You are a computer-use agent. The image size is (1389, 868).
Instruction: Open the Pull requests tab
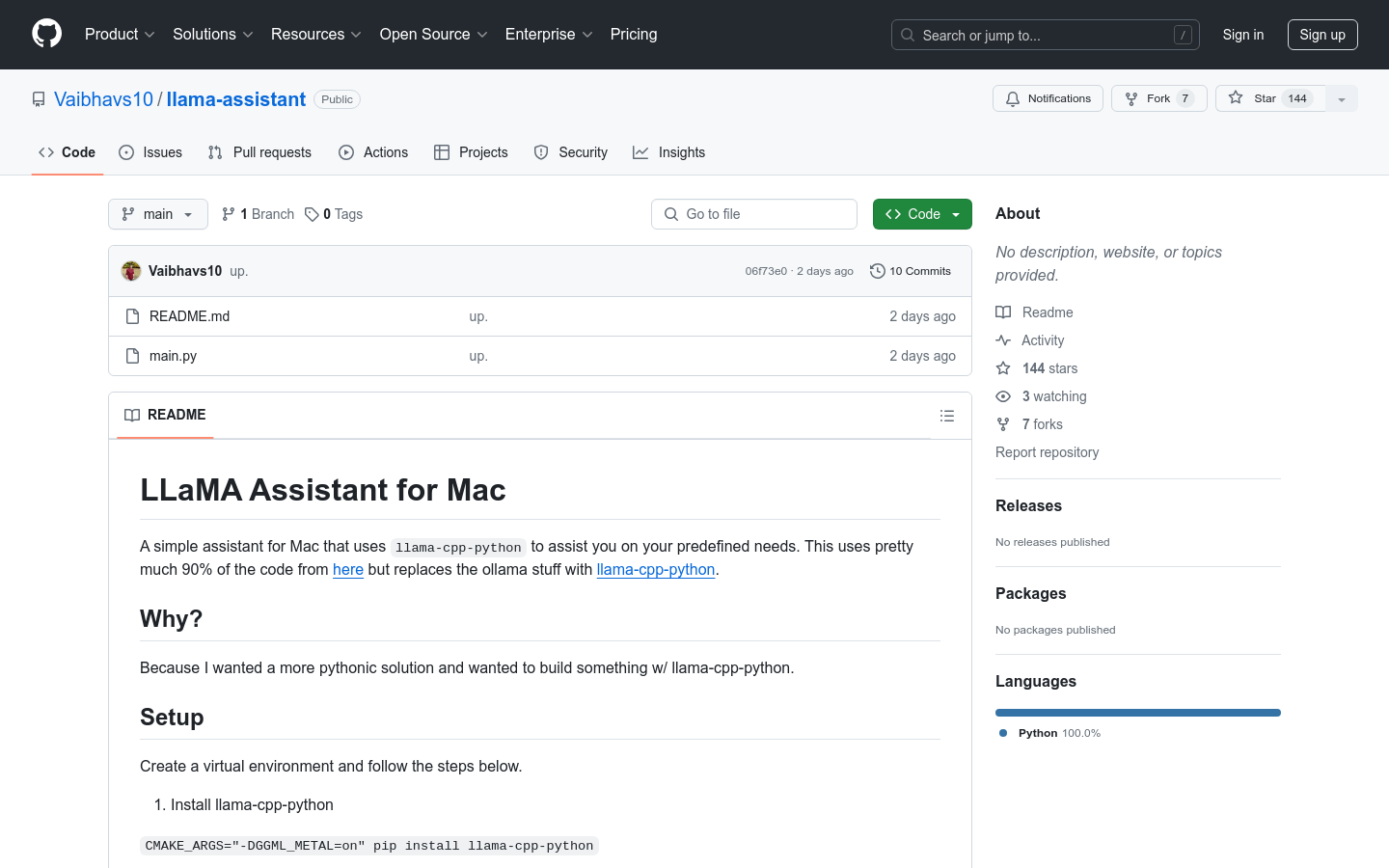point(259,152)
